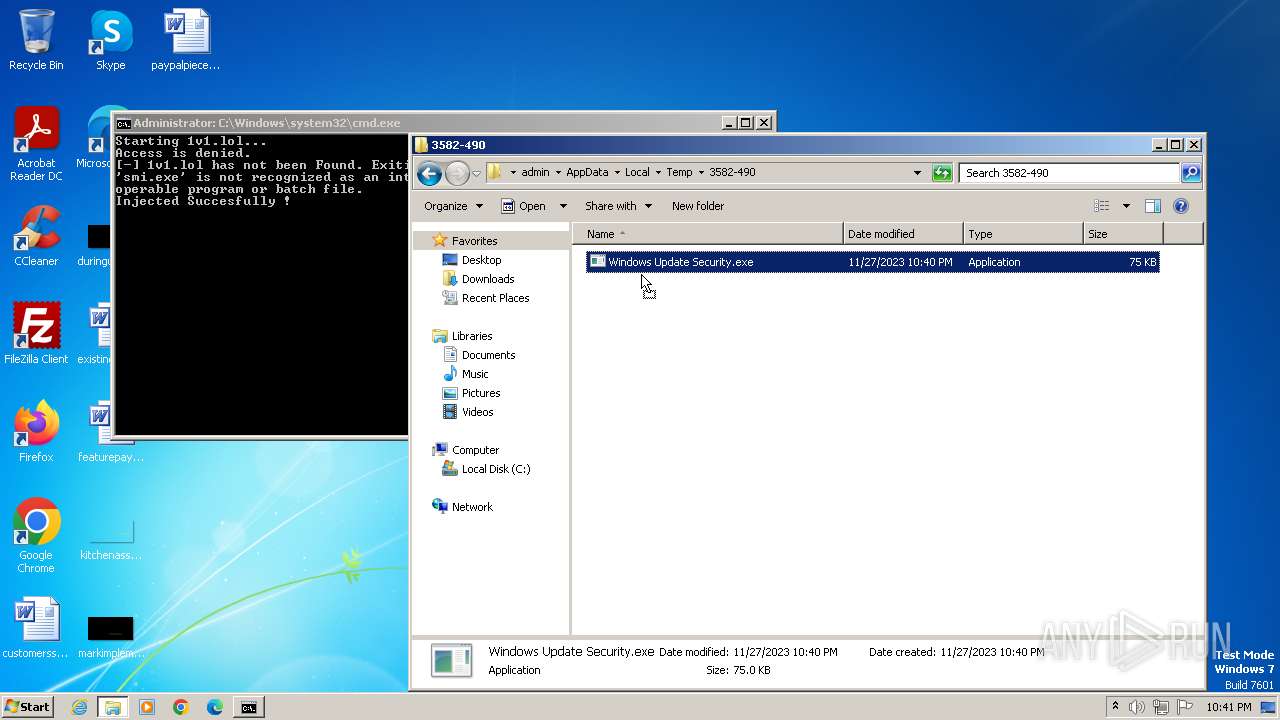The width and height of the screenshot is (1280, 720).
Task: Open Skype desktop shortcut
Action: click(x=110, y=40)
